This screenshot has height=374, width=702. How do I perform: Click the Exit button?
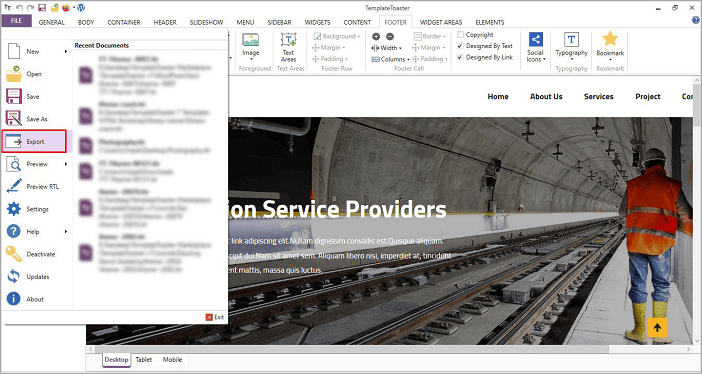[215, 317]
